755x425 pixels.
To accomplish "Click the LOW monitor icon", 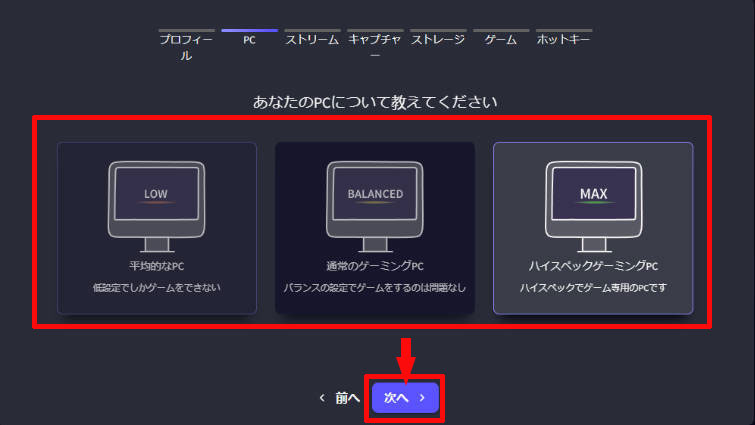I will tap(155, 206).
